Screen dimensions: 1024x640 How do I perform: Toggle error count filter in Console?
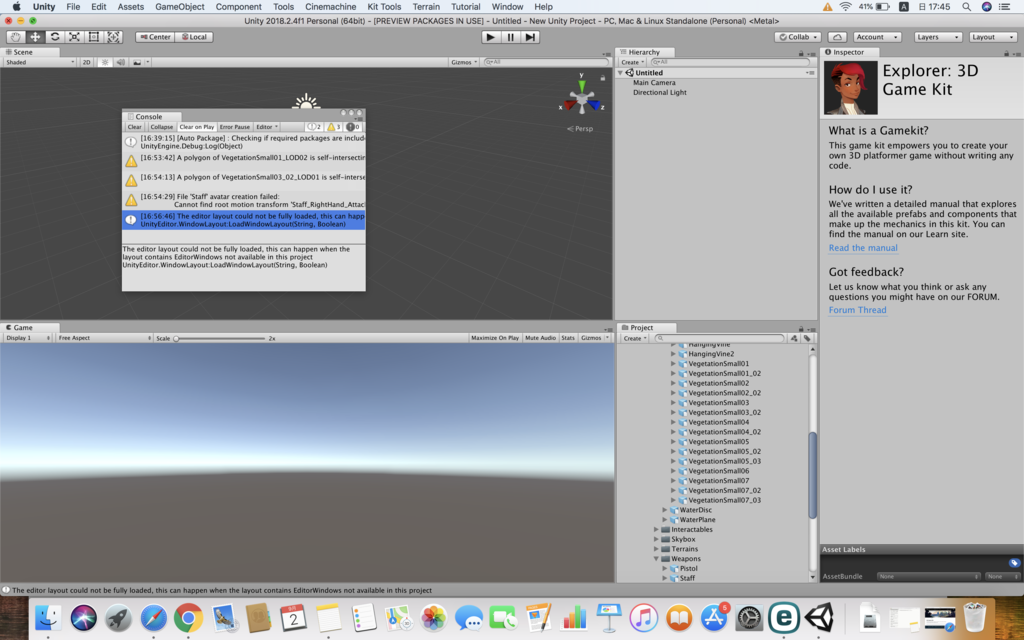(353, 127)
